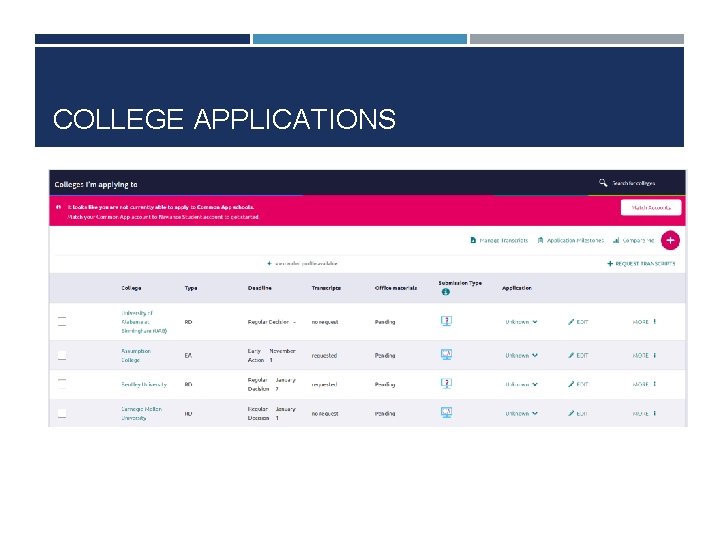Click the round pink plus add button
Screen dimensions: 720x540
pyautogui.click(x=670, y=240)
